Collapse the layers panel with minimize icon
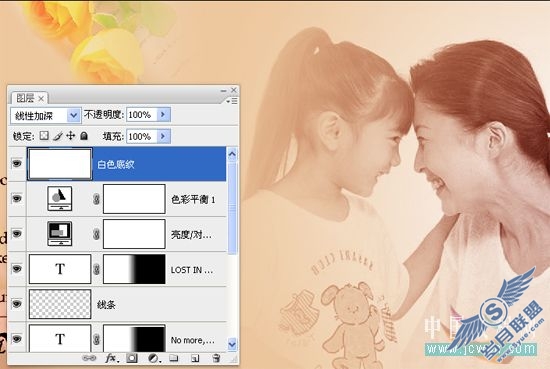Screen dimensions: 550x369 tap(223, 91)
